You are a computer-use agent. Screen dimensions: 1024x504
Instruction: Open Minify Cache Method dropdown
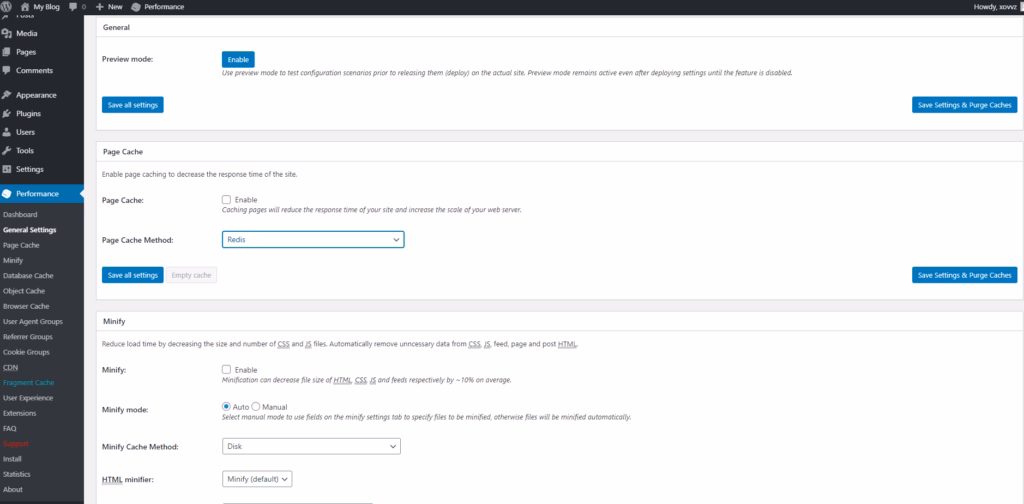311,447
